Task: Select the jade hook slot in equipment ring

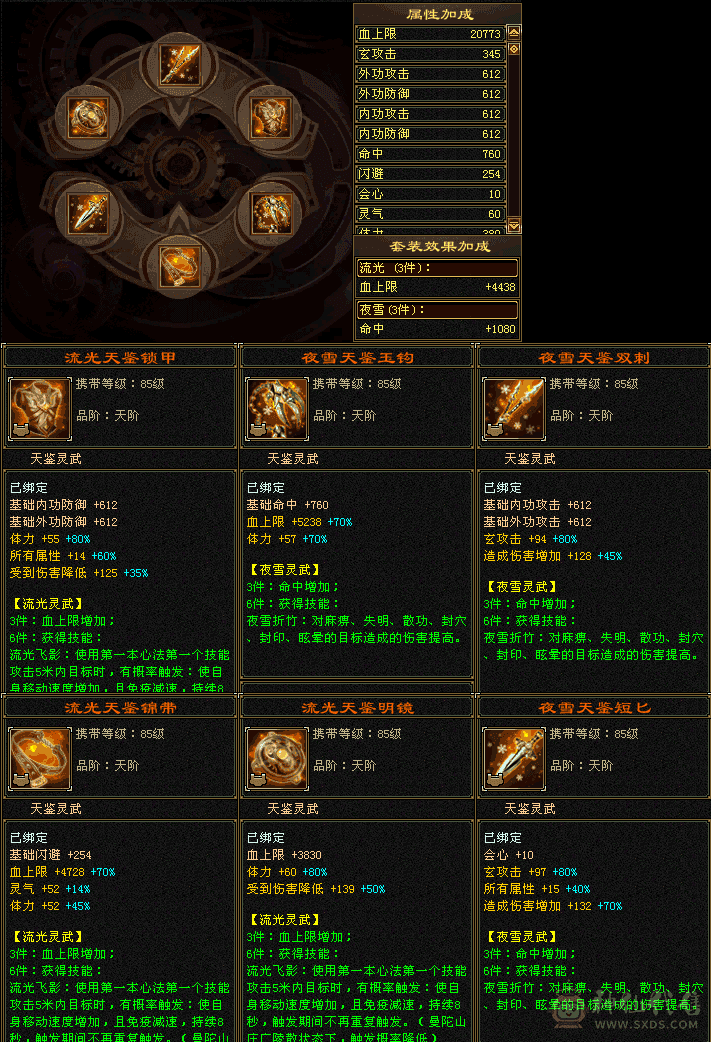Action: pyautogui.click(x=271, y=213)
